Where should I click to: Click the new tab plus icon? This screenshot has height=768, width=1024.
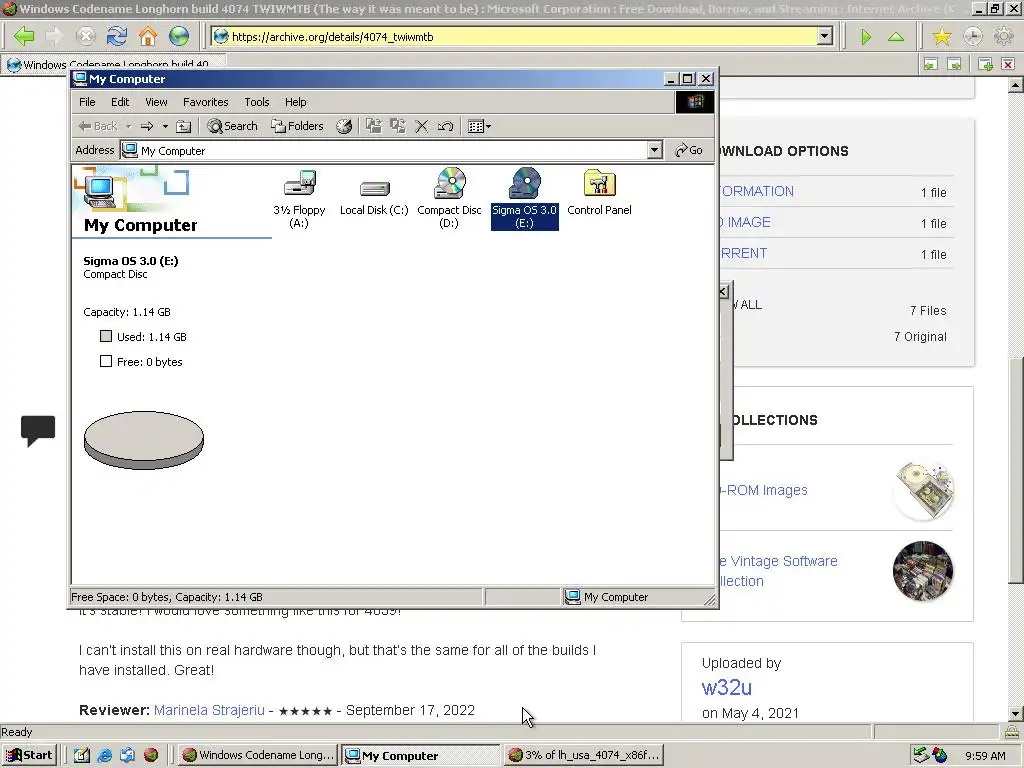coord(985,64)
